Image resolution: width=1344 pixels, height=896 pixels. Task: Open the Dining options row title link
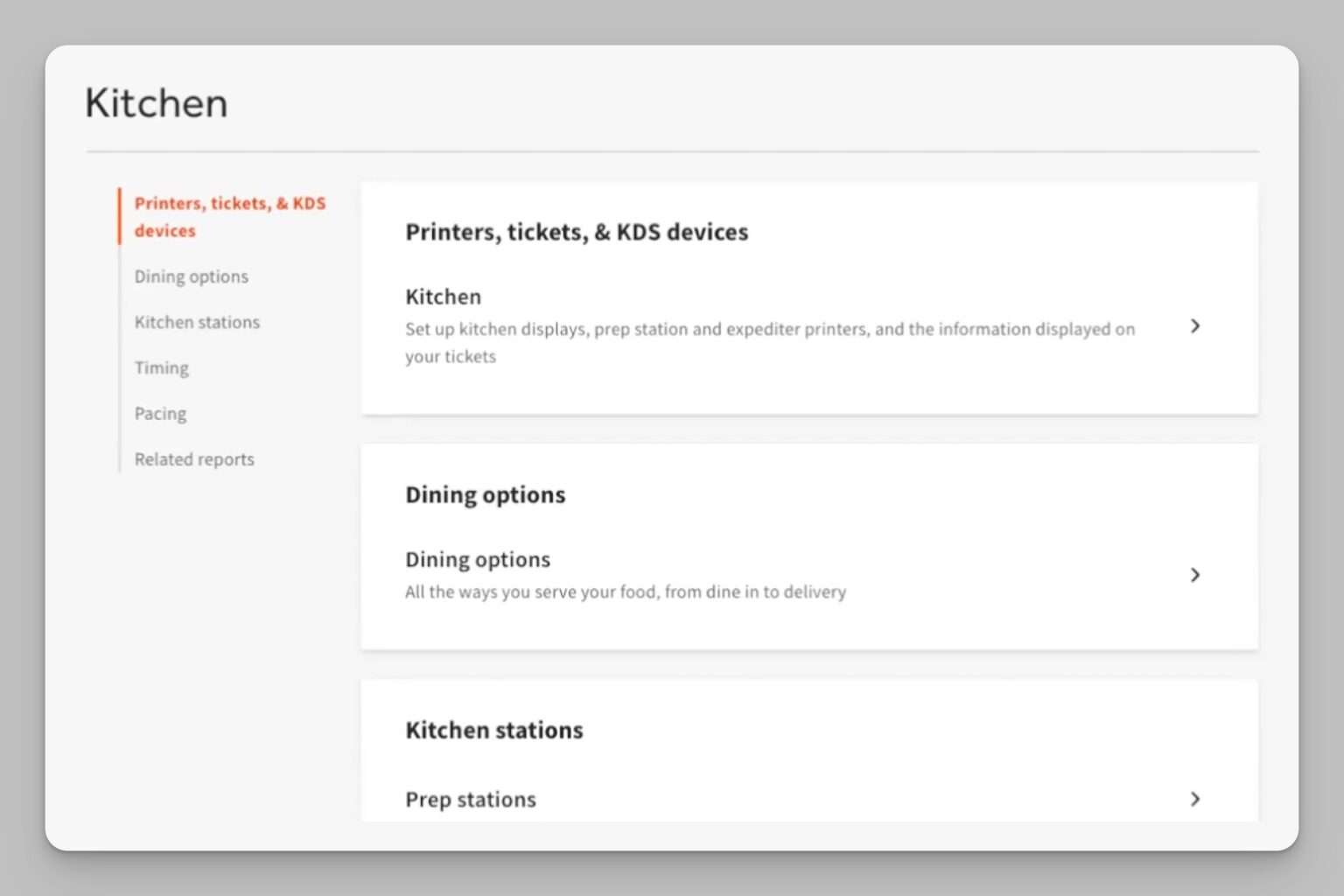coord(478,559)
